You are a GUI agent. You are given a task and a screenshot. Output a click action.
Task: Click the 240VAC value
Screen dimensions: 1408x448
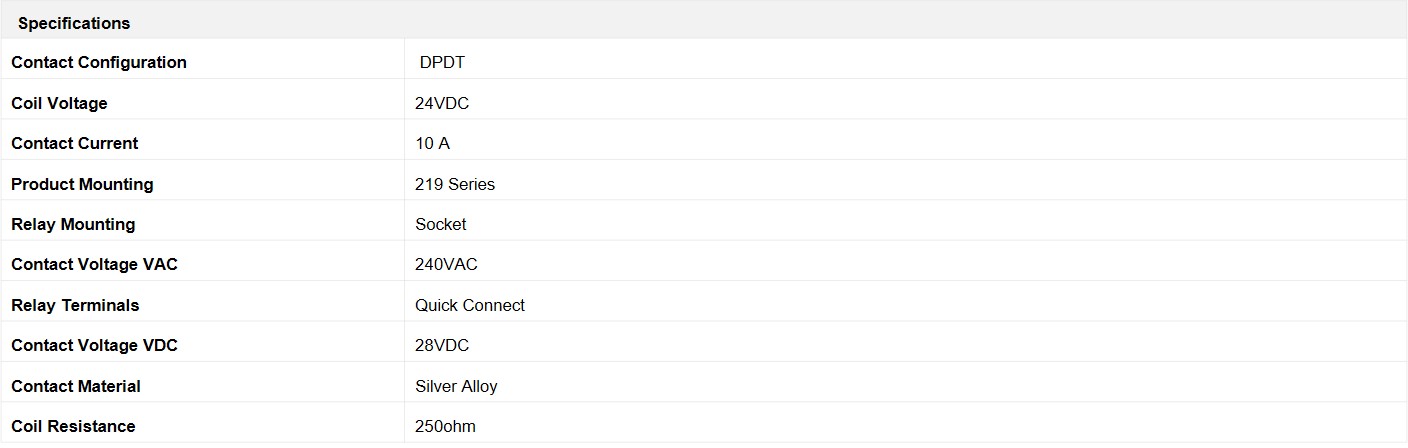(446, 264)
